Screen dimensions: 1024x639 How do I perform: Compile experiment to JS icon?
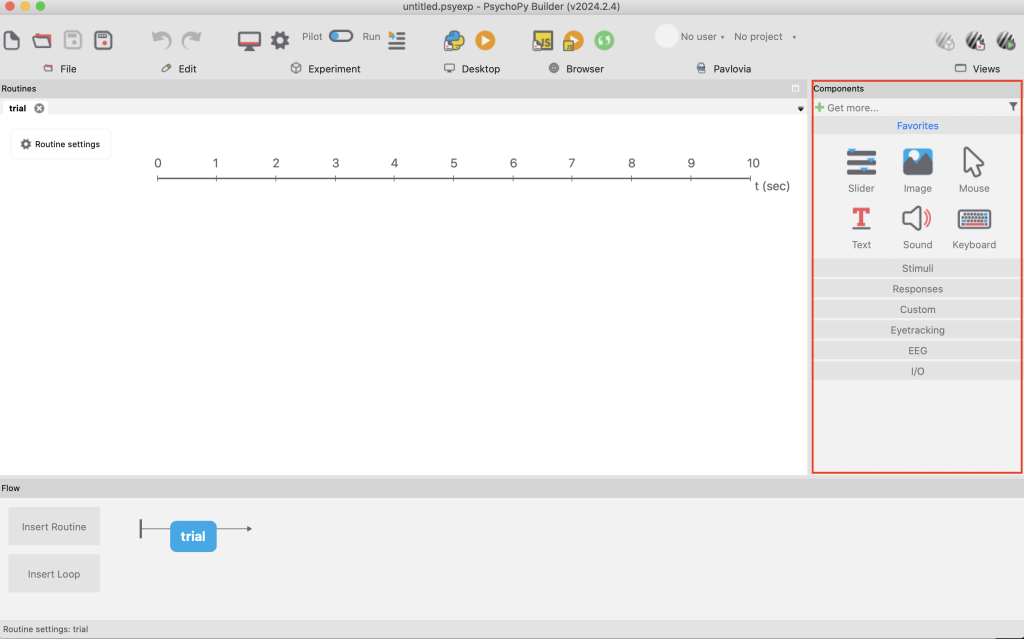[x=543, y=40]
